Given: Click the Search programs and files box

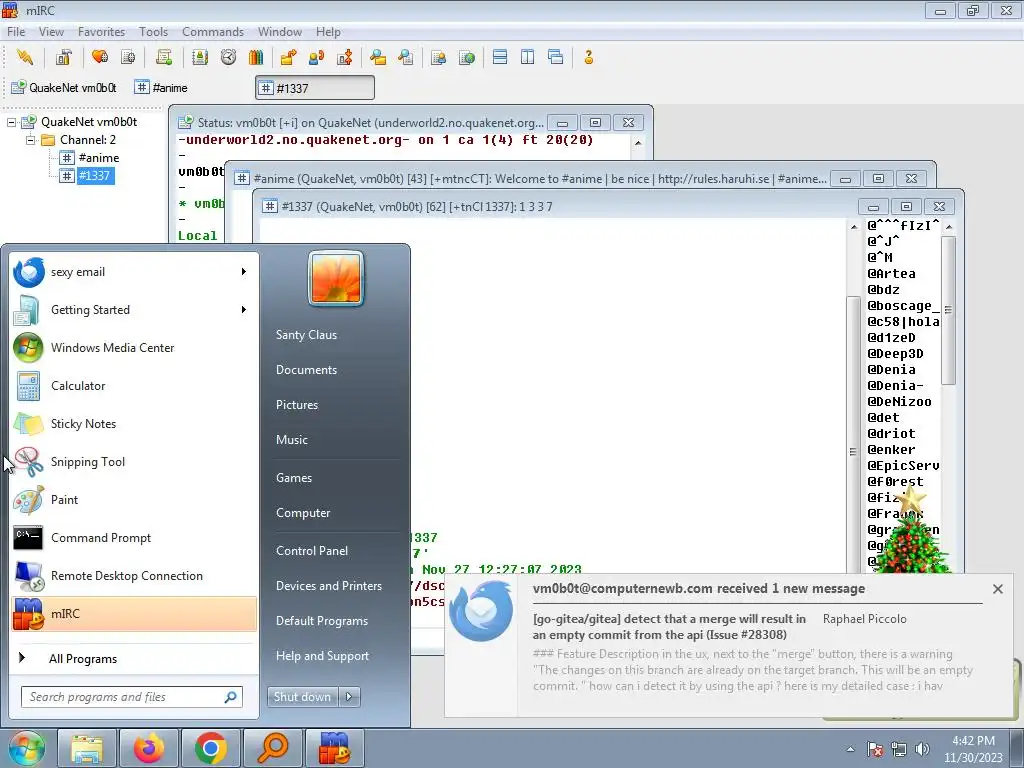Looking at the screenshot, I should click(x=131, y=697).
